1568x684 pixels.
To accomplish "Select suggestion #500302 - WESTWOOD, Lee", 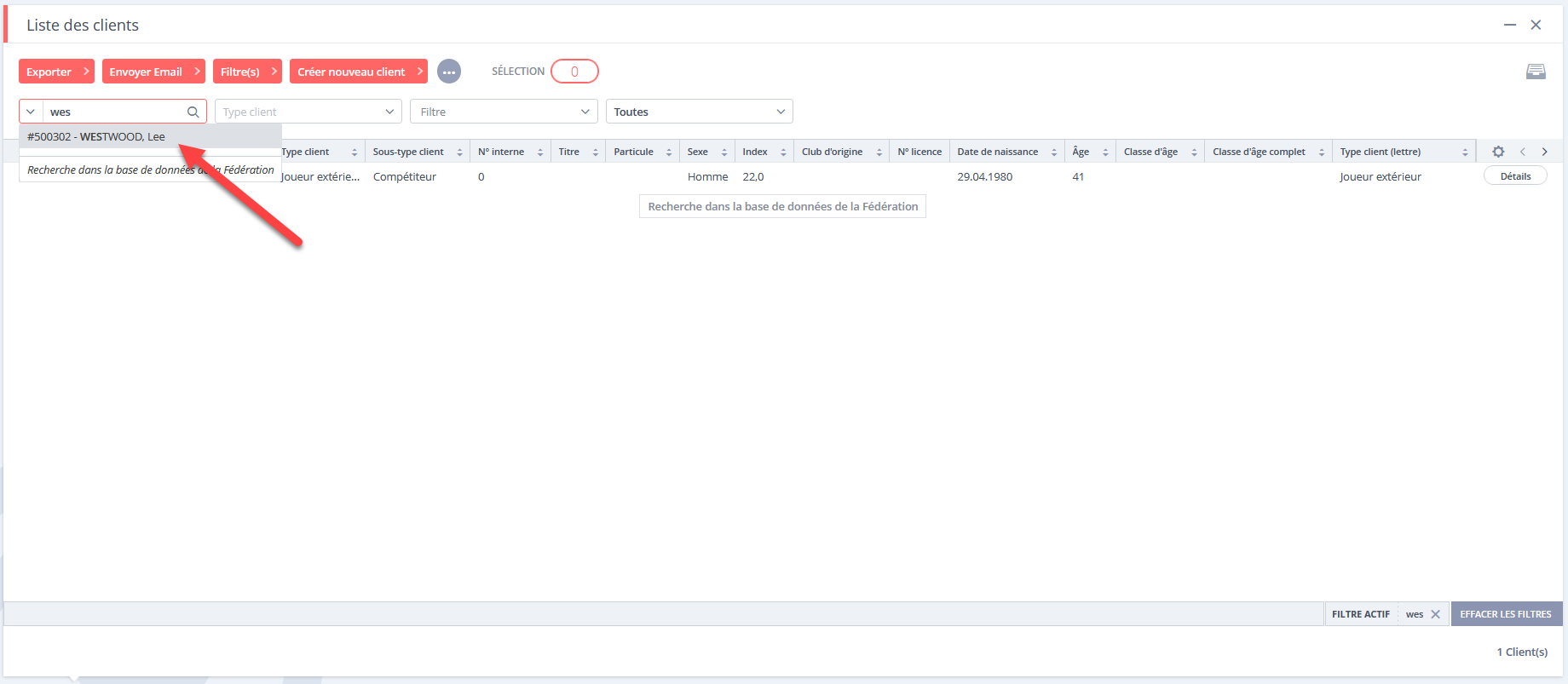I will pos(150,136).
